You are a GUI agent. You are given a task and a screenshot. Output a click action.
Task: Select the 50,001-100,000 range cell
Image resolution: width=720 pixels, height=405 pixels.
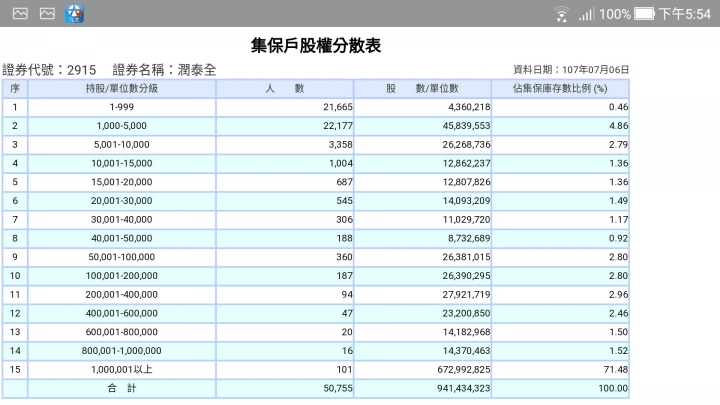pyautogui.click(x=122, y=257)
